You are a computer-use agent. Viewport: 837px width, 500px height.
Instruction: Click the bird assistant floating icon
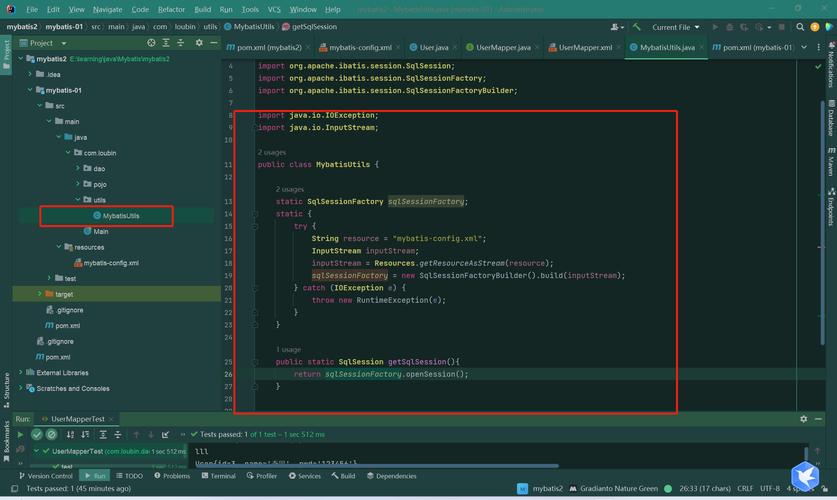pyautogui.click(x=805, y=475)
